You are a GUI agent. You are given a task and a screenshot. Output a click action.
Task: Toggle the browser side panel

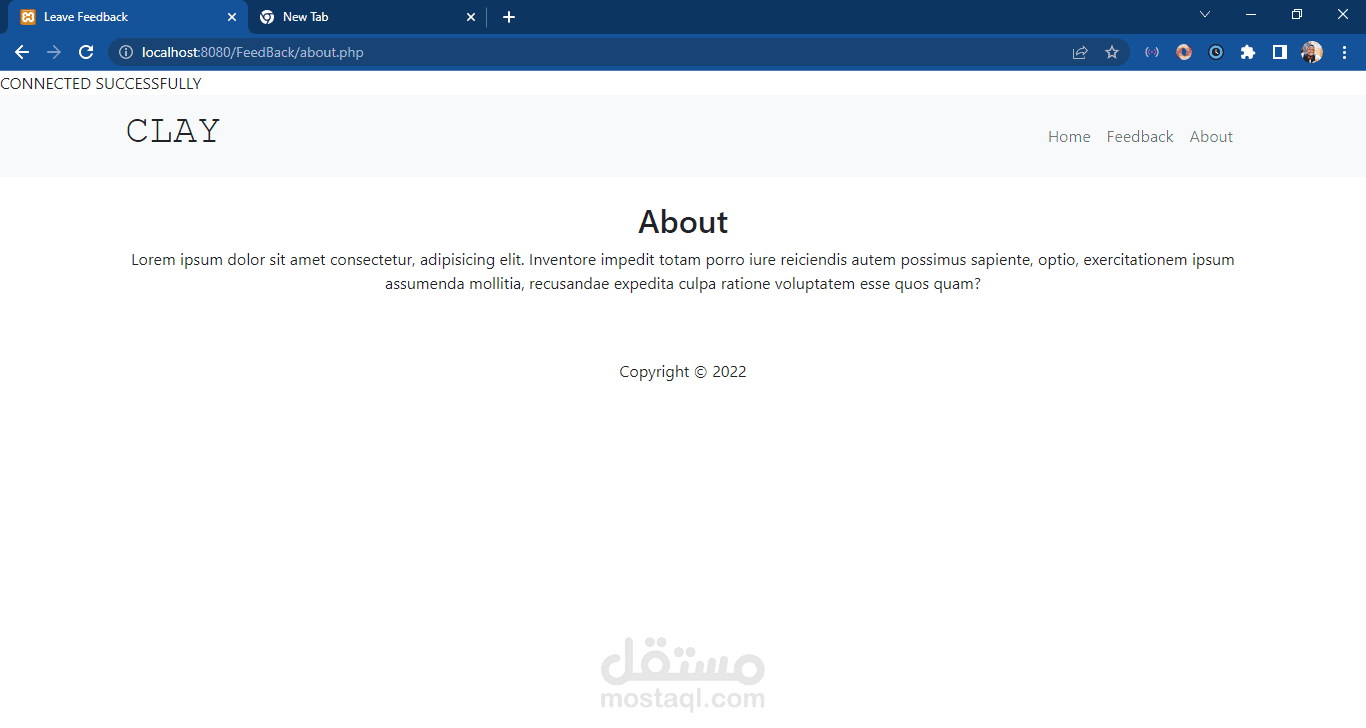pos(1280,52)
